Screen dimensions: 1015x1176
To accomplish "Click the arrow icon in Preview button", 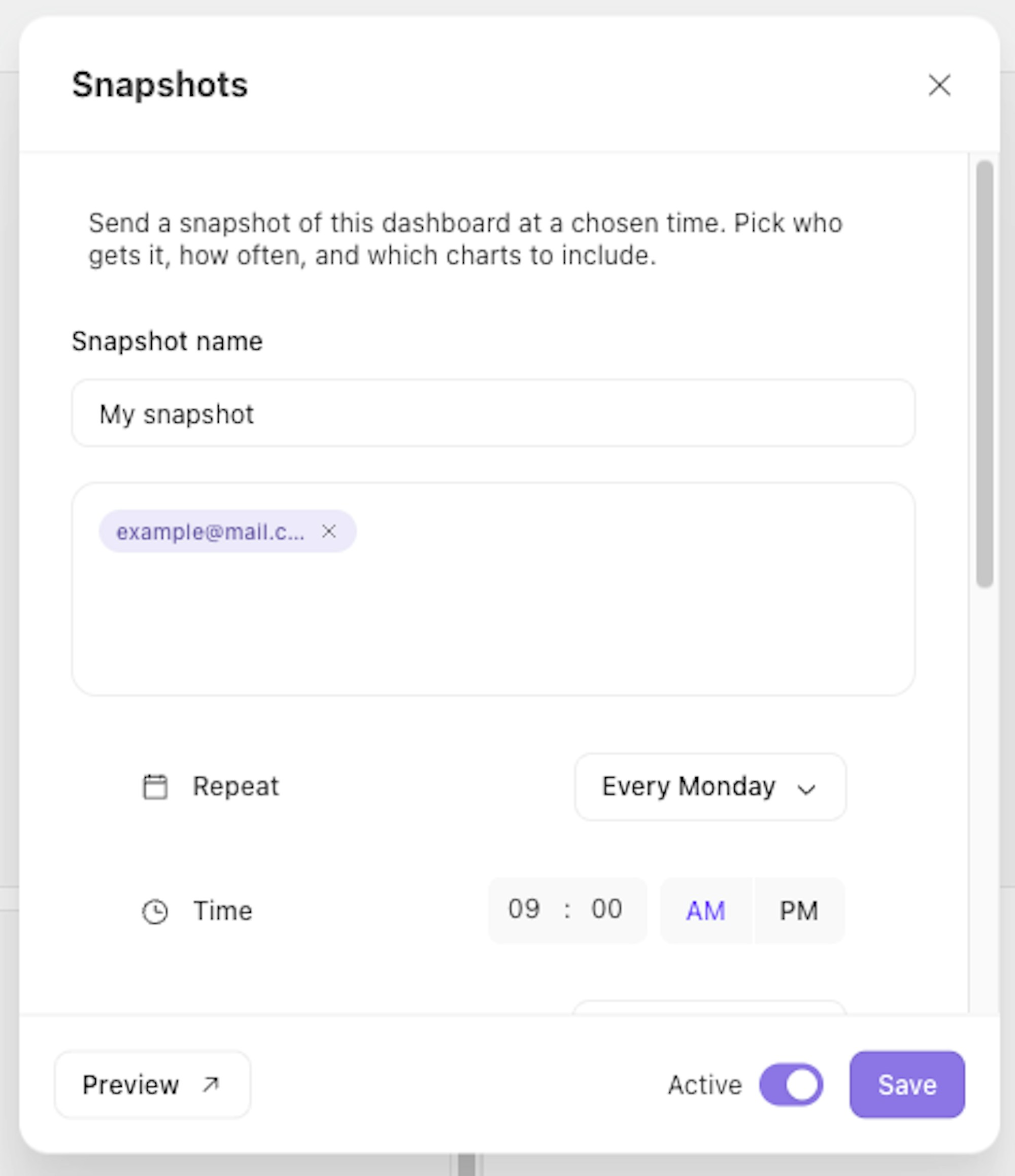I will [211, 1085].
